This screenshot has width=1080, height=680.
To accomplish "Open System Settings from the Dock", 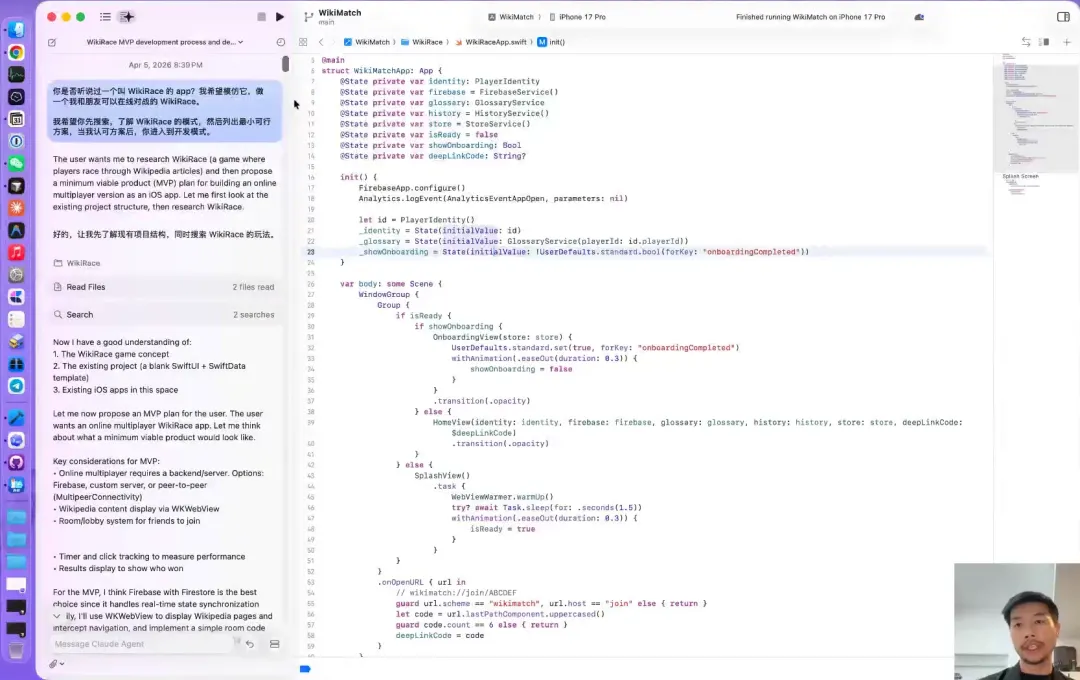I will tap(16, 275).
